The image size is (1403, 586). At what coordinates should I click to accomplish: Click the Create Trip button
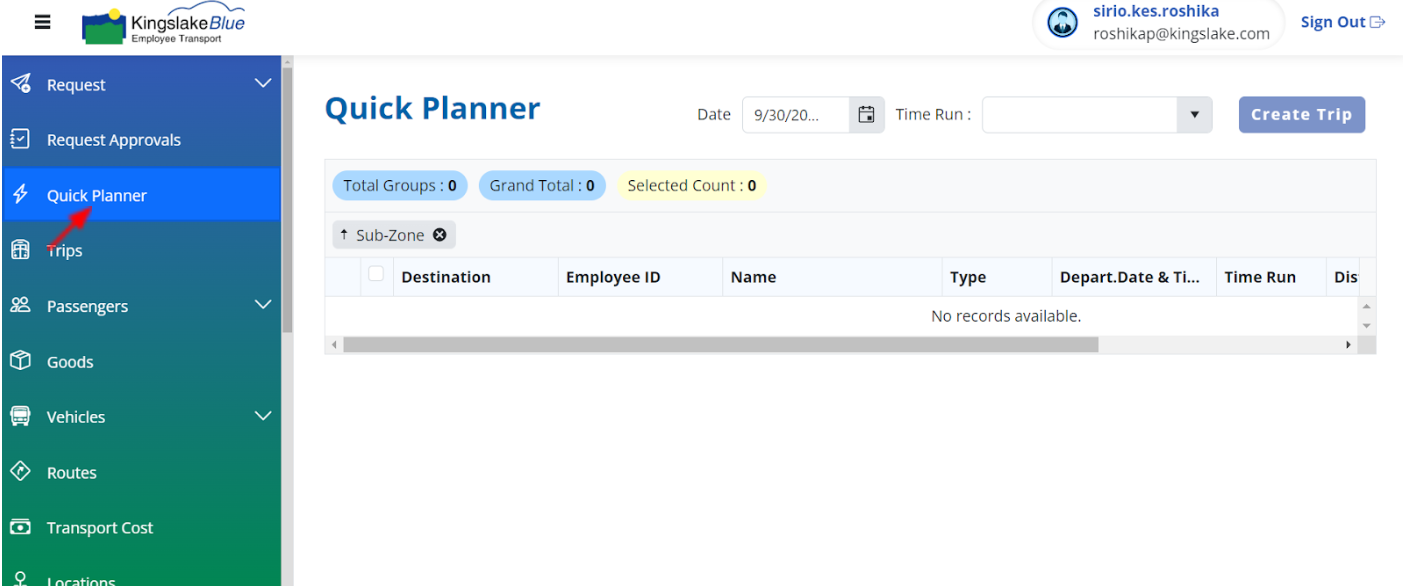coord(1301,114)
